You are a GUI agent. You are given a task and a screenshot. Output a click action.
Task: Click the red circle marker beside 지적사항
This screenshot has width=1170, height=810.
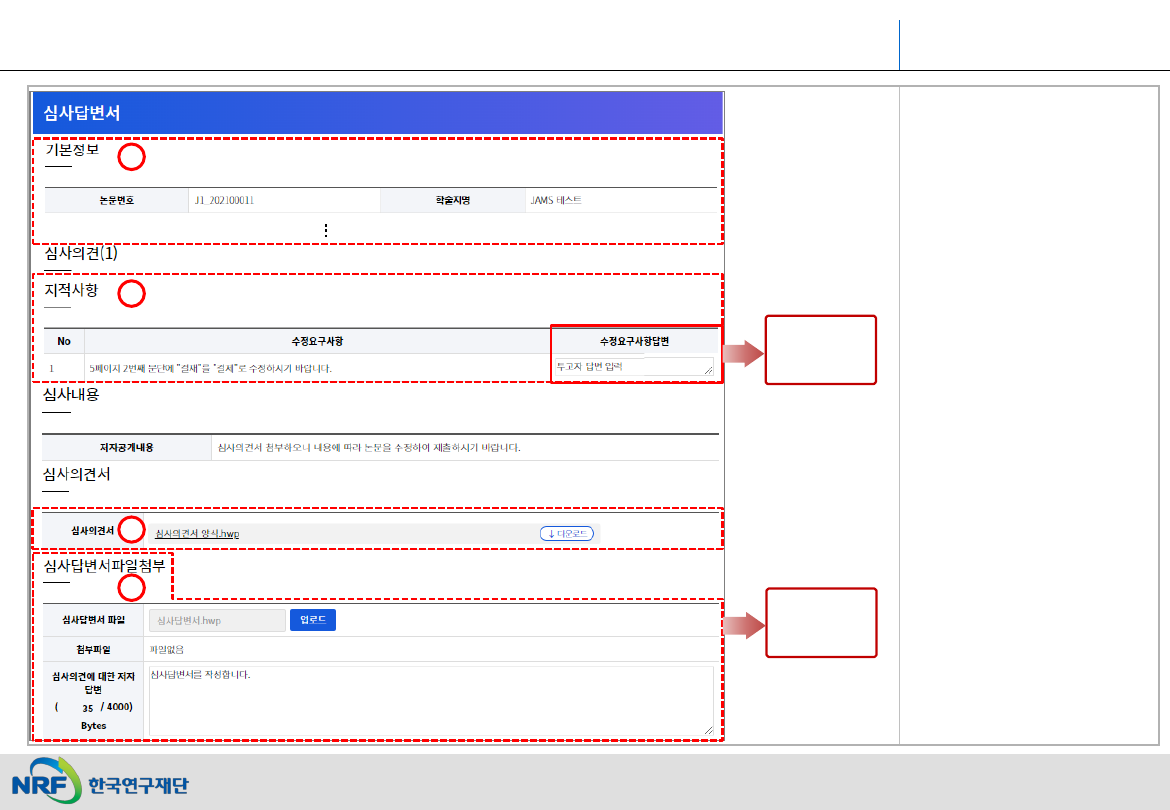pos(132,293)
